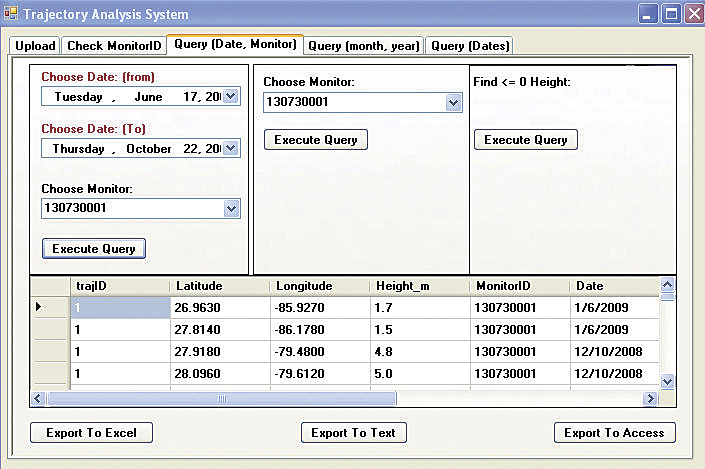Open the Check MonitorID tab

tap(114, 45)
